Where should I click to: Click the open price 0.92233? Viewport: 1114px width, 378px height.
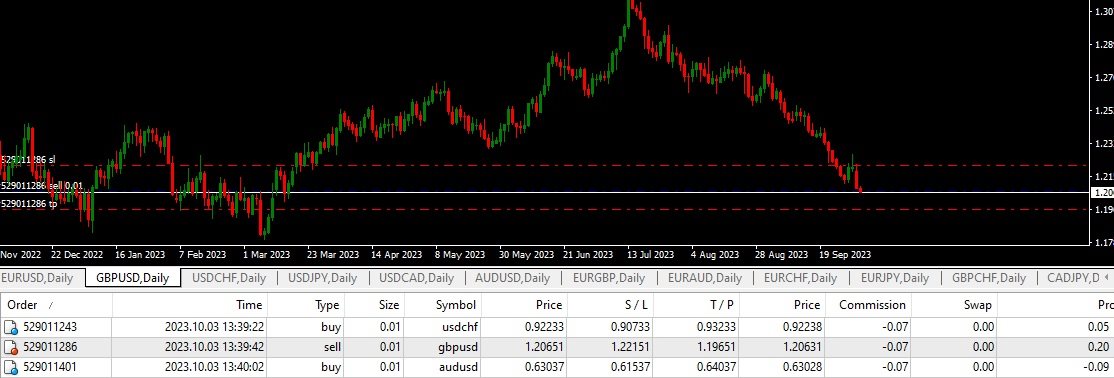point(544,328)
